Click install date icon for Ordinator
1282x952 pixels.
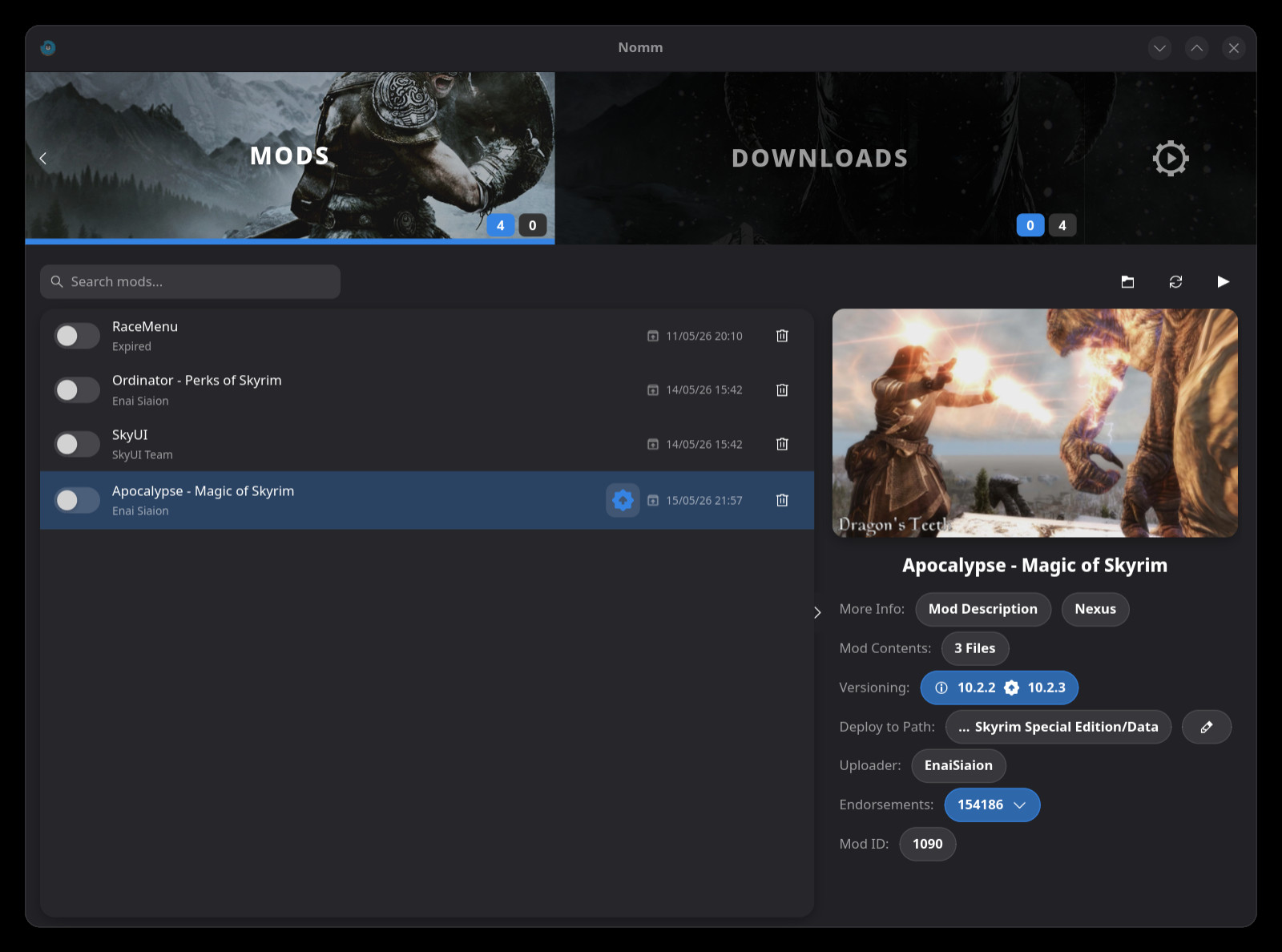653,389
